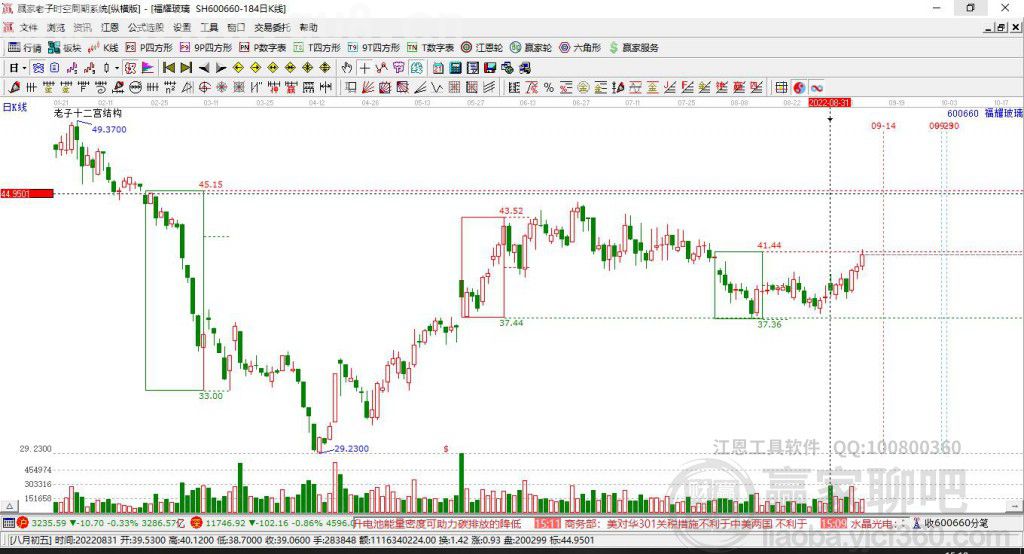Click the 37.36 price annotation

(769, 324)
